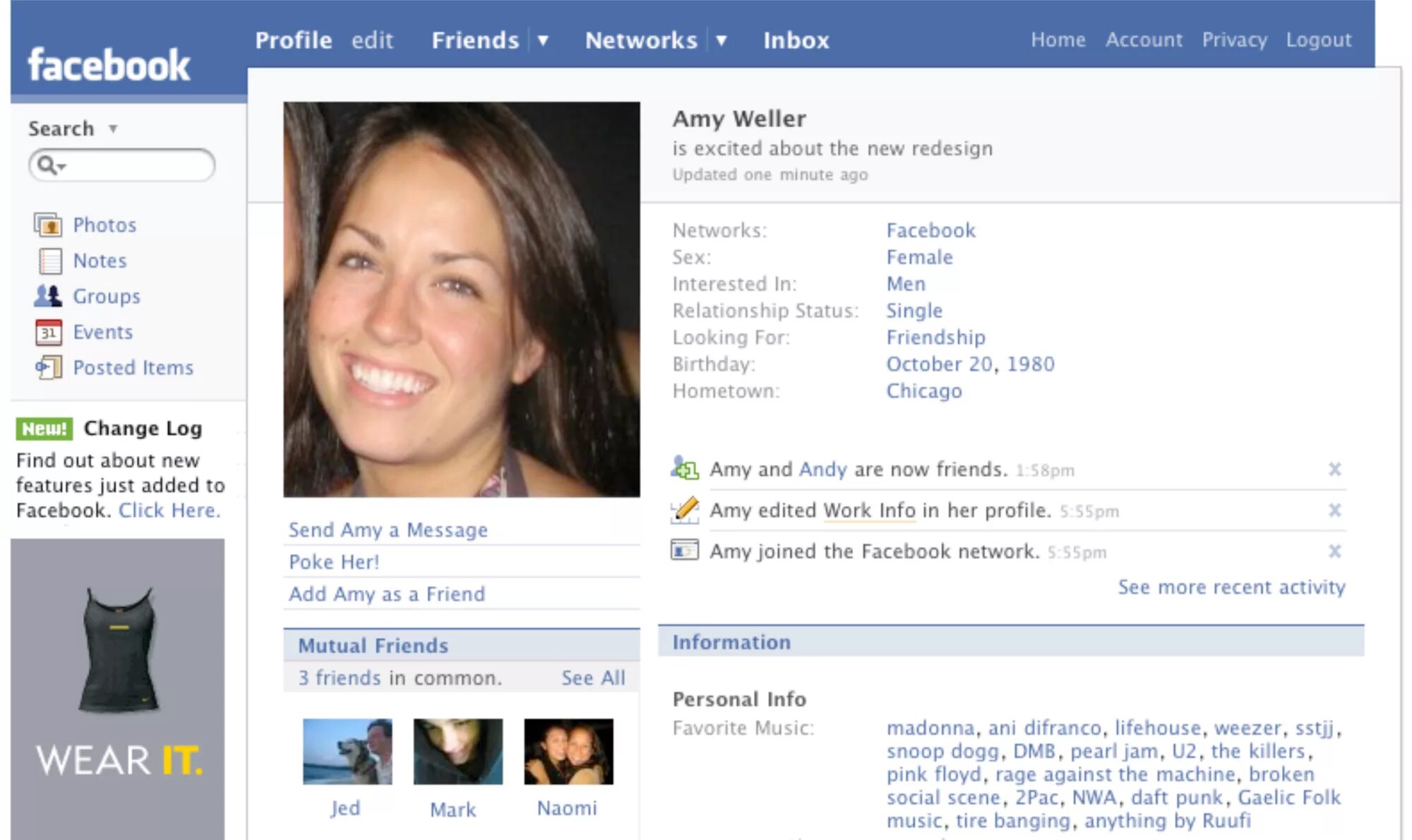Screen dimensions: 1412x840
Task: Click the Poke Her button
Action: (335, 562)
